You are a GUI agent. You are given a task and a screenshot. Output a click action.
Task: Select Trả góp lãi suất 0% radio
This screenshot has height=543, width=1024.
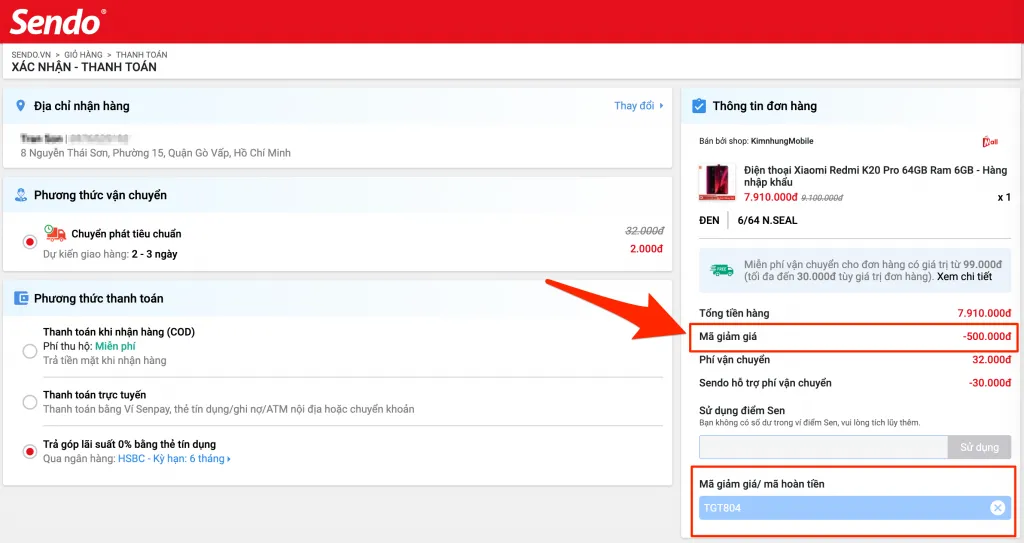click(x=29, y=452)
